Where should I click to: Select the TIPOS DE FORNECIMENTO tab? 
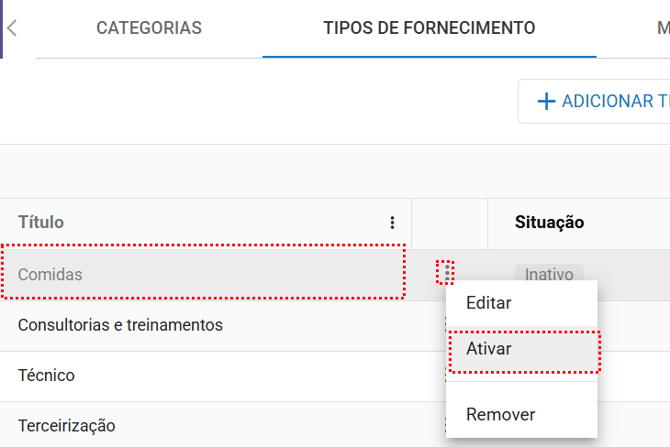coord(429,28)
